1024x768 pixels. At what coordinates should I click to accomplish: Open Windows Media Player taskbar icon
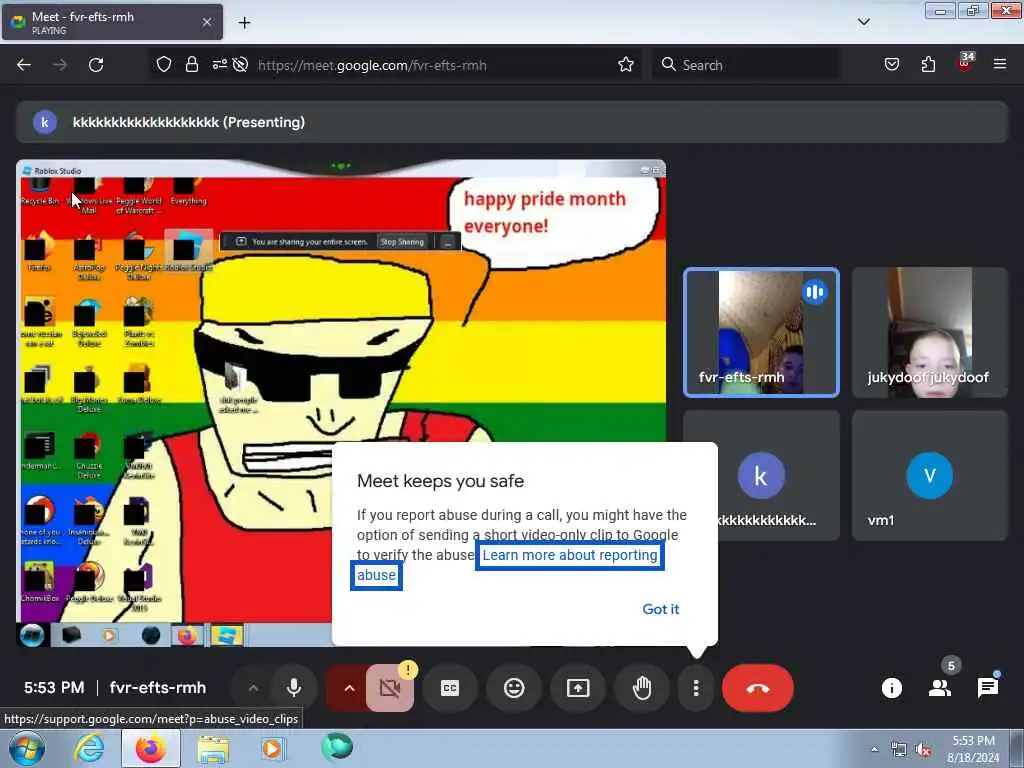[x=272, y=748]
